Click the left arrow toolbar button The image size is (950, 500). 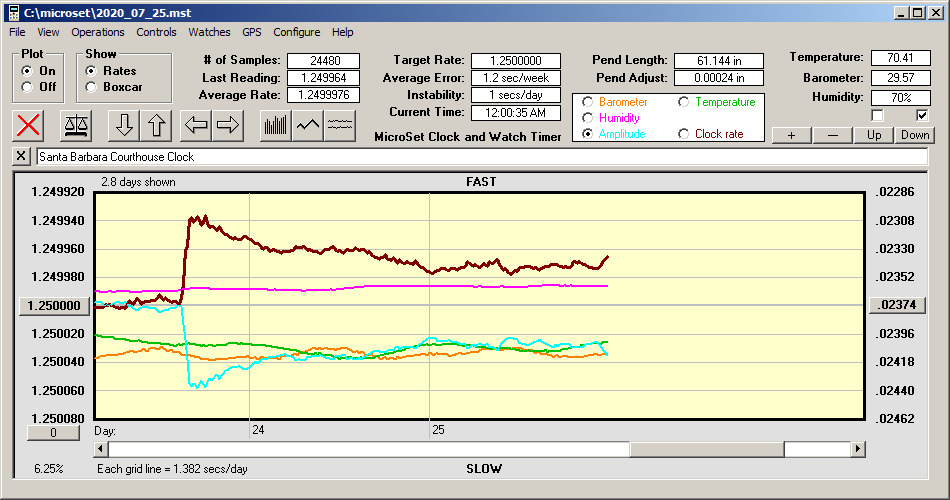tap(196, 125)
